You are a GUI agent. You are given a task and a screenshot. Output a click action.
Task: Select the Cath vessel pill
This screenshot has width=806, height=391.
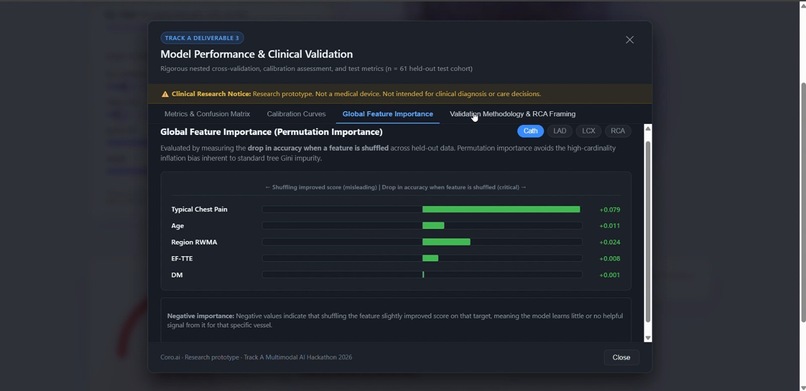tap(530, 131)
